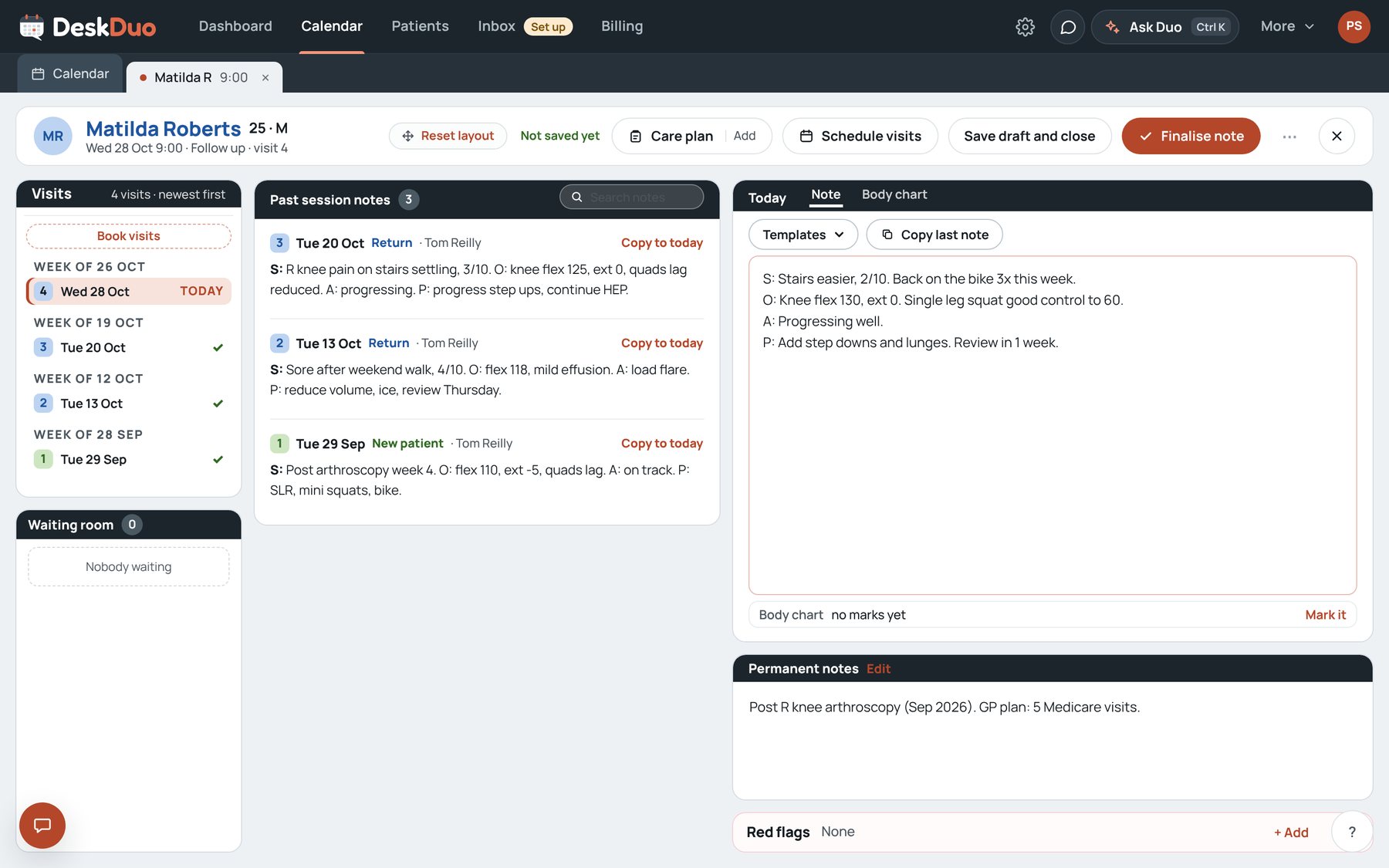Click the PS user avatar
Image resolution: width=1389 pixels, height=868 pixels.
1354,27
